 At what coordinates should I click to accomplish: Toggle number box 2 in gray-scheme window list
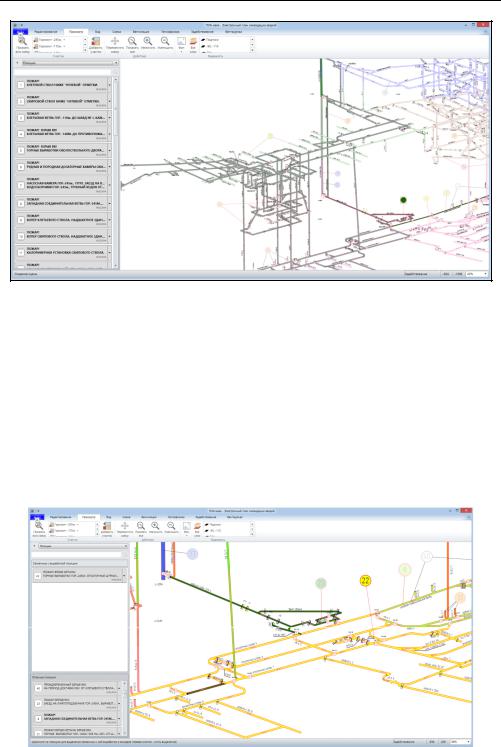[21, 101]
